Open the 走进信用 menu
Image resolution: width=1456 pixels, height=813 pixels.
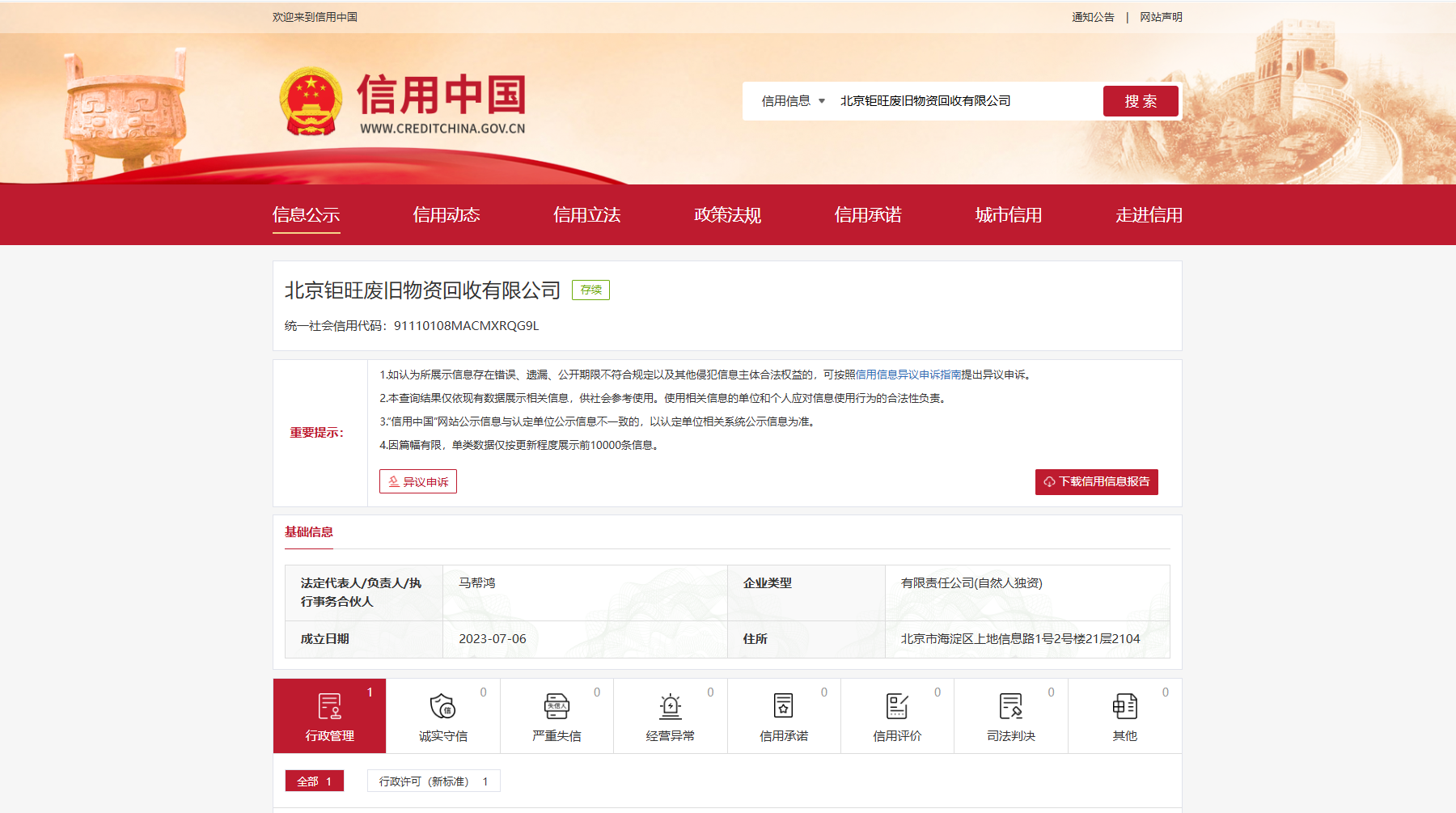click(1149, 215)
